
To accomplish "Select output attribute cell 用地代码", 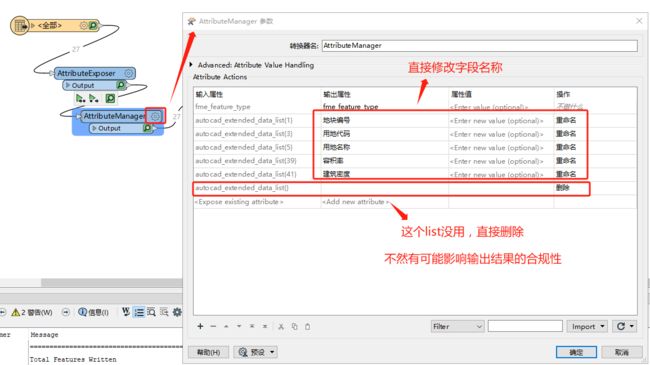I will click(x=385, y=134).
